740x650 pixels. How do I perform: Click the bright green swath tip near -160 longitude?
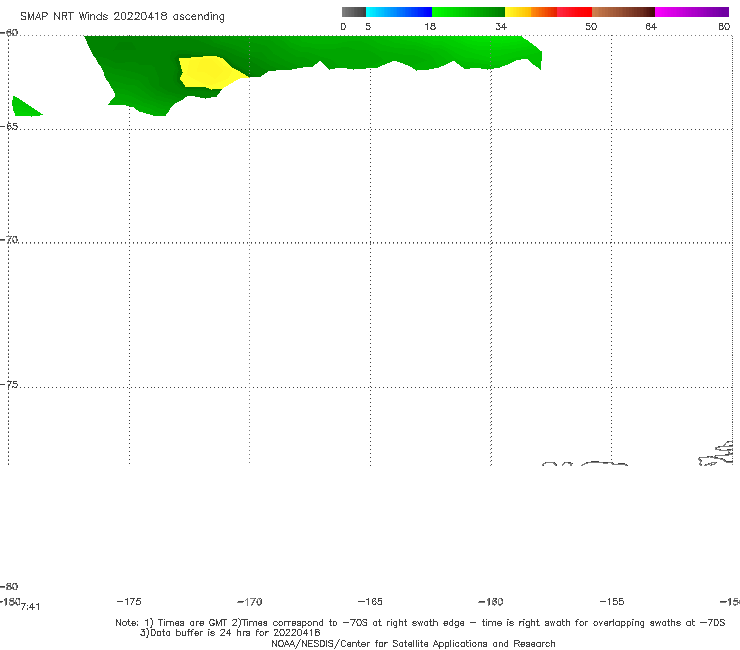(524, 51)
